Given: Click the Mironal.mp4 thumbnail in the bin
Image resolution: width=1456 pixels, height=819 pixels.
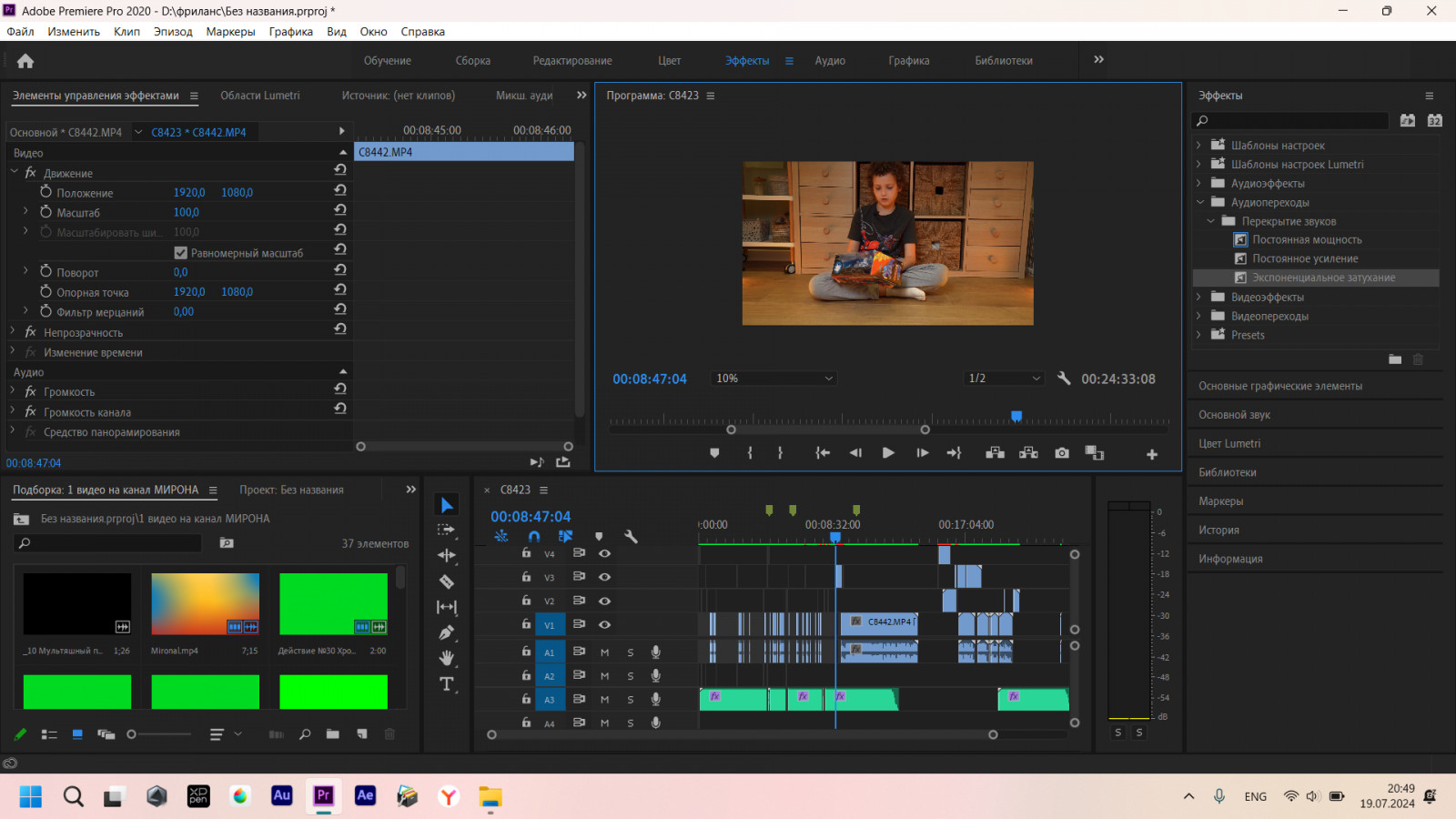Looking at the screenshot, I should click(205, 604).
